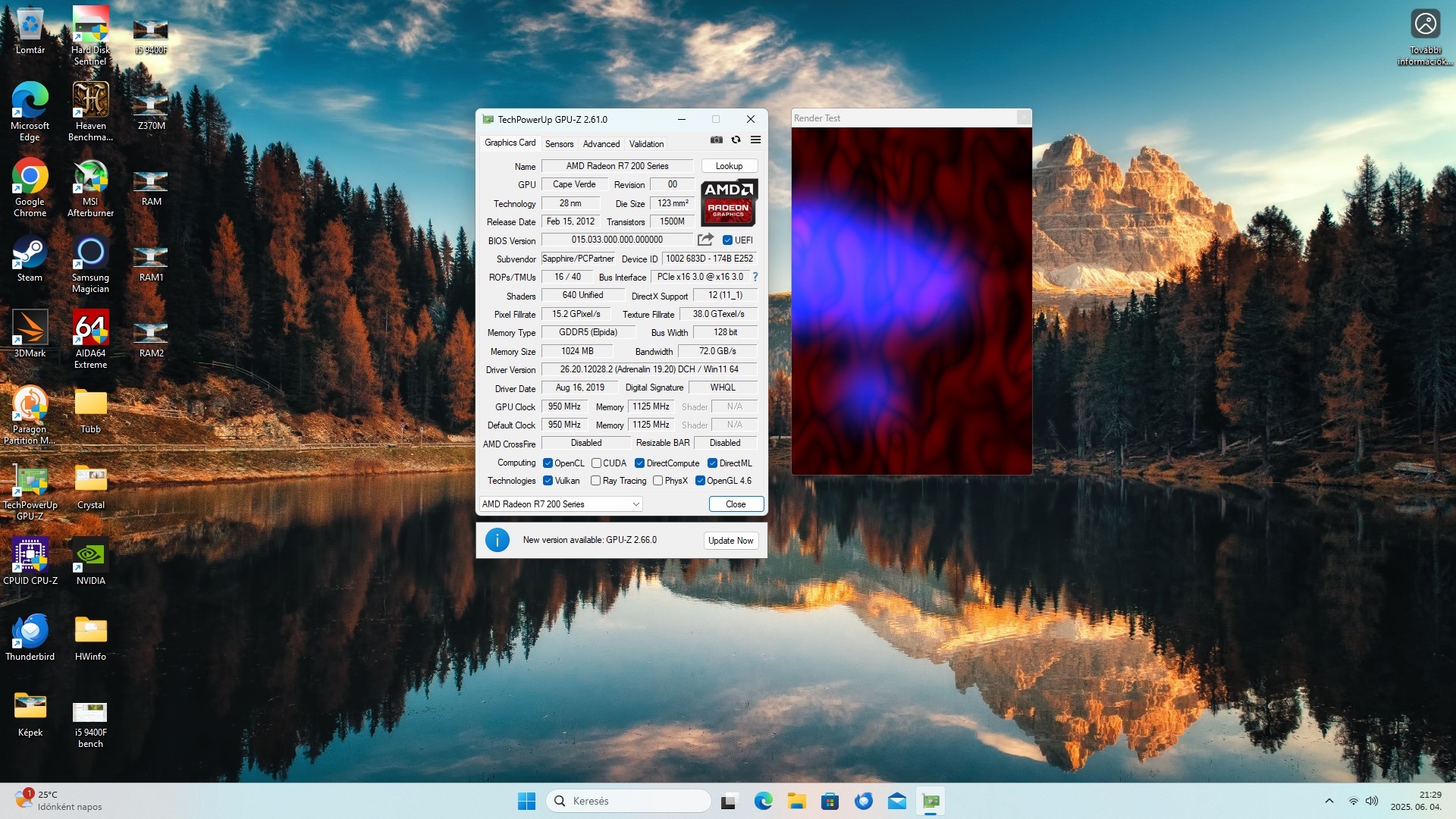Open the Crystal folder on desktop
The width and height of the screenshot is (1456, 819).
coord(90,485)
